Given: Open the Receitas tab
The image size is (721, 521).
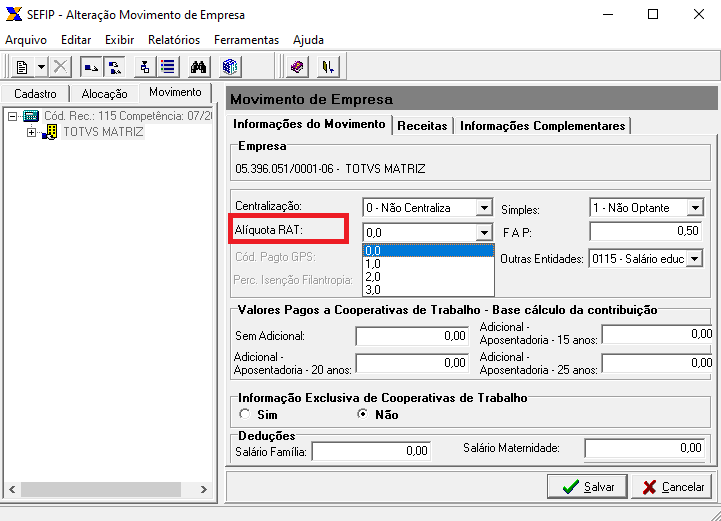Looking at the screenshot, I should pos(422,126).
